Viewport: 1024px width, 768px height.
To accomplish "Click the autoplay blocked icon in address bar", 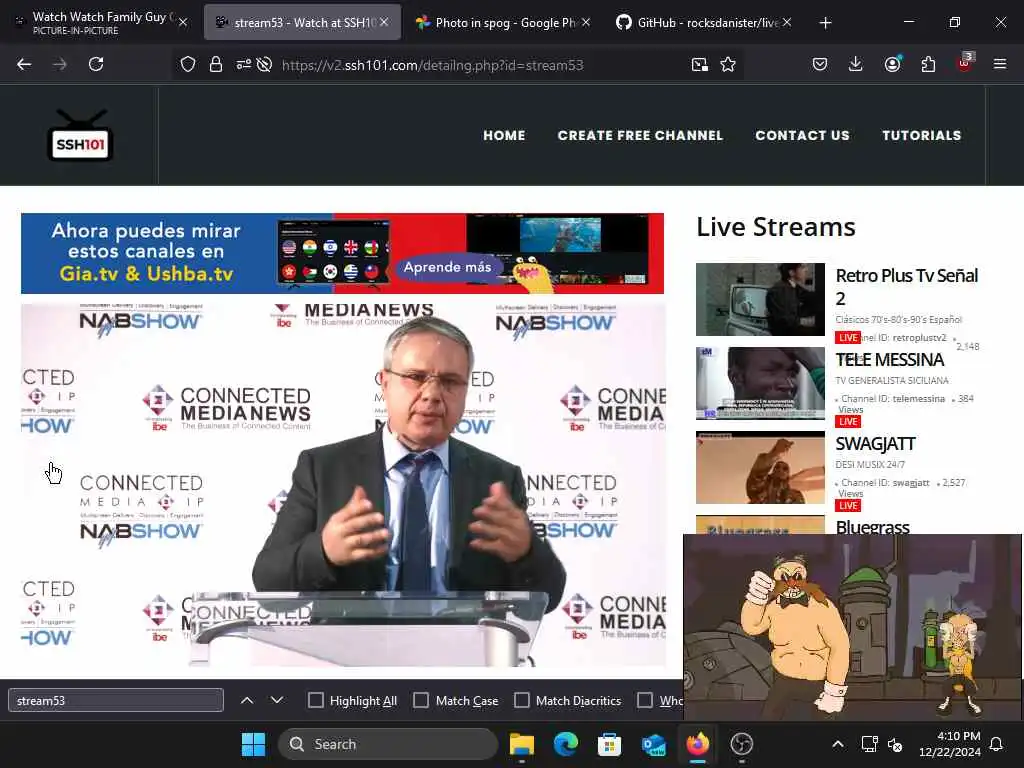I will (x=264, y=64).
